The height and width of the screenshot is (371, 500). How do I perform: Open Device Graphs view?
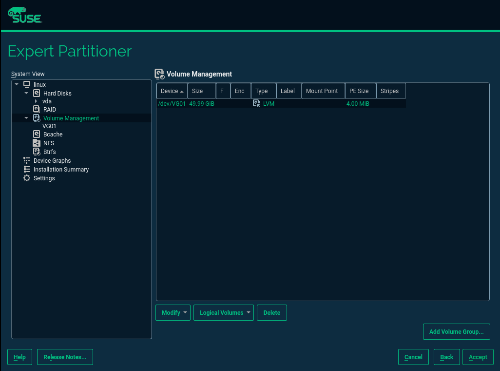52,161
